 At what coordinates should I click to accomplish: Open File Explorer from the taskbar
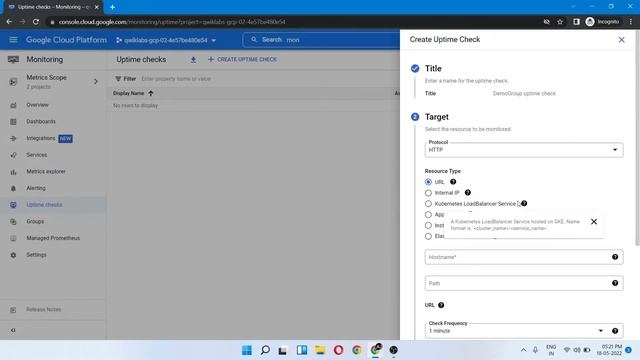tap(320, 350)
